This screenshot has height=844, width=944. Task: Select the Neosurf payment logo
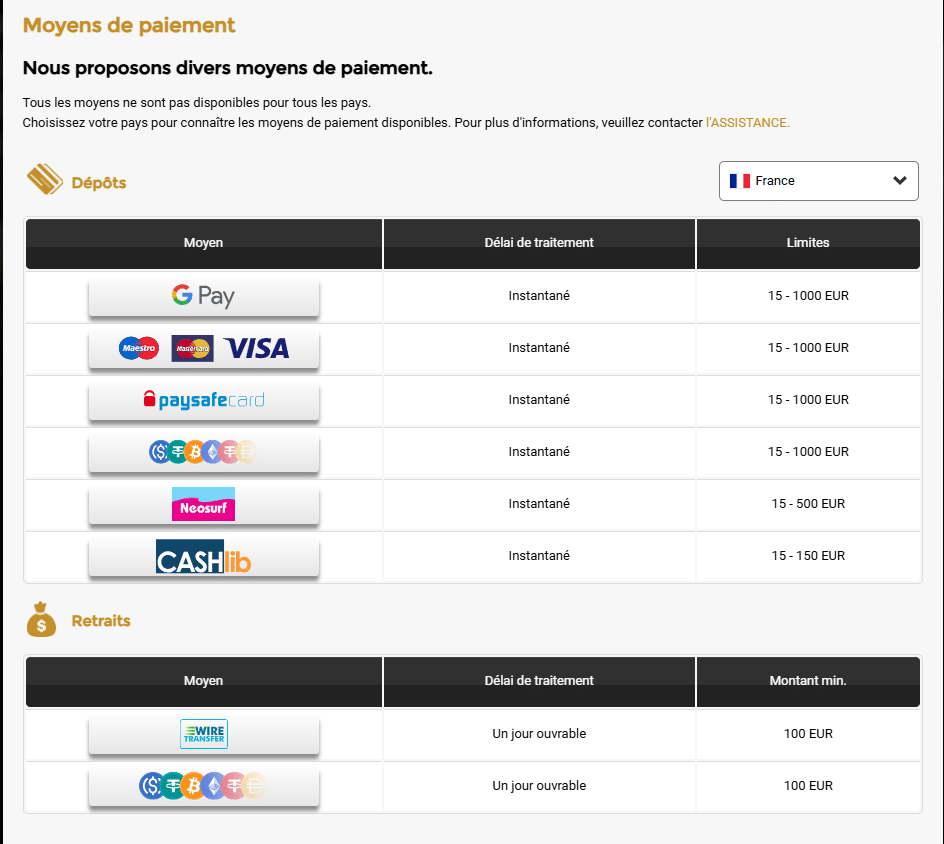click(203, 504)
